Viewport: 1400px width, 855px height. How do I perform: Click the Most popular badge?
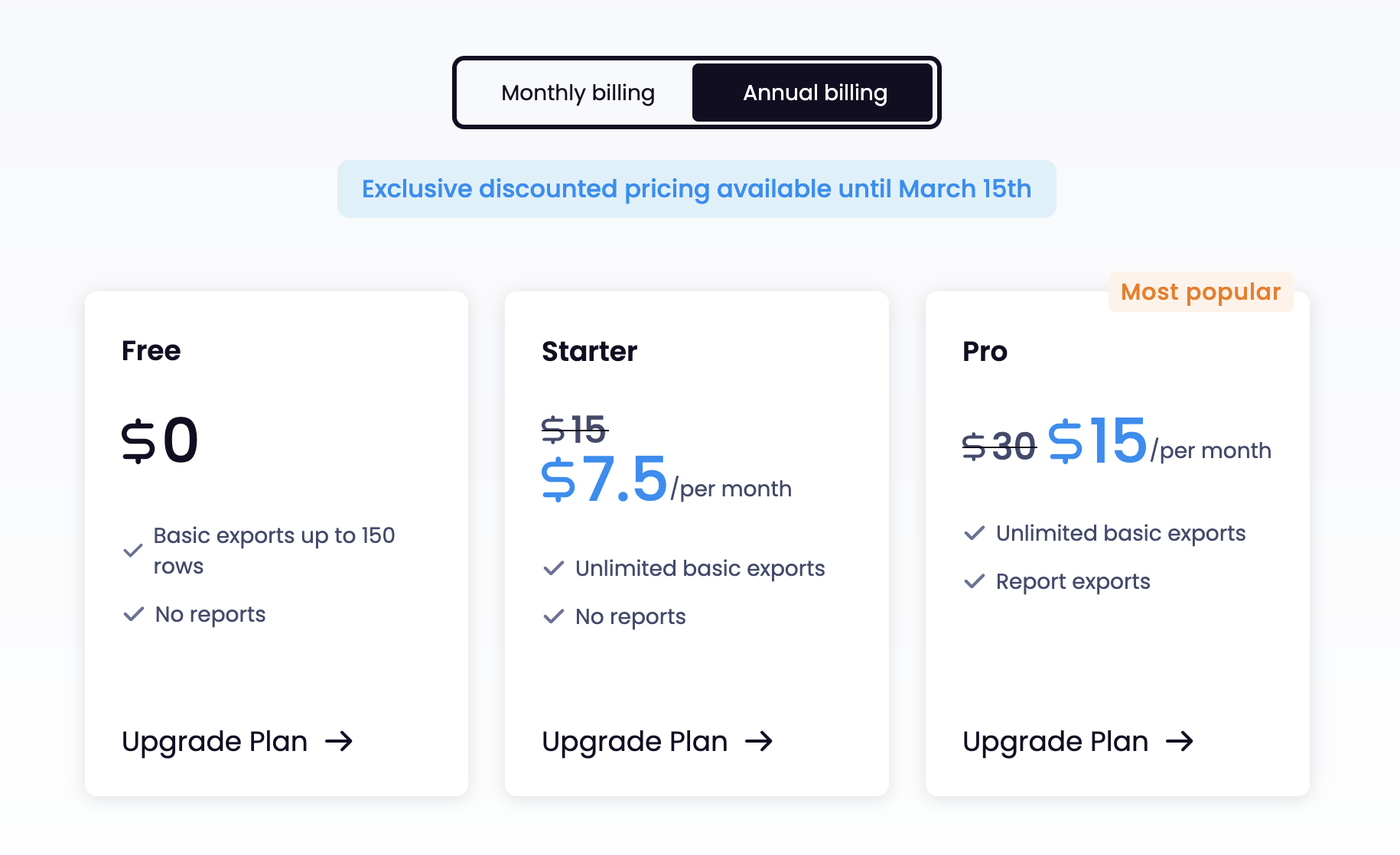pos(1201,291)
